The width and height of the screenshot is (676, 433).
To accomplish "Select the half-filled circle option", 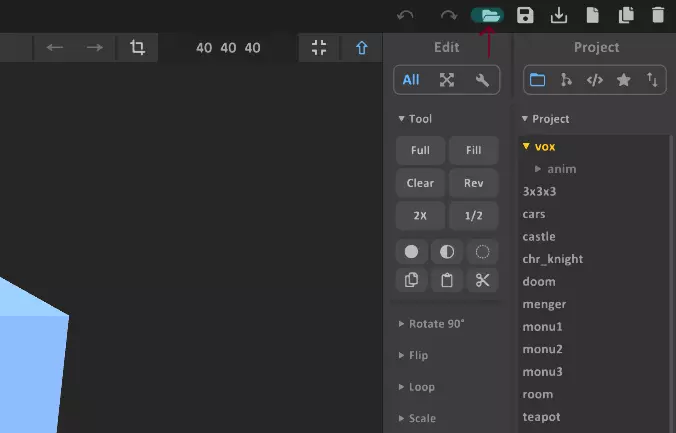I will pos(447,252).
